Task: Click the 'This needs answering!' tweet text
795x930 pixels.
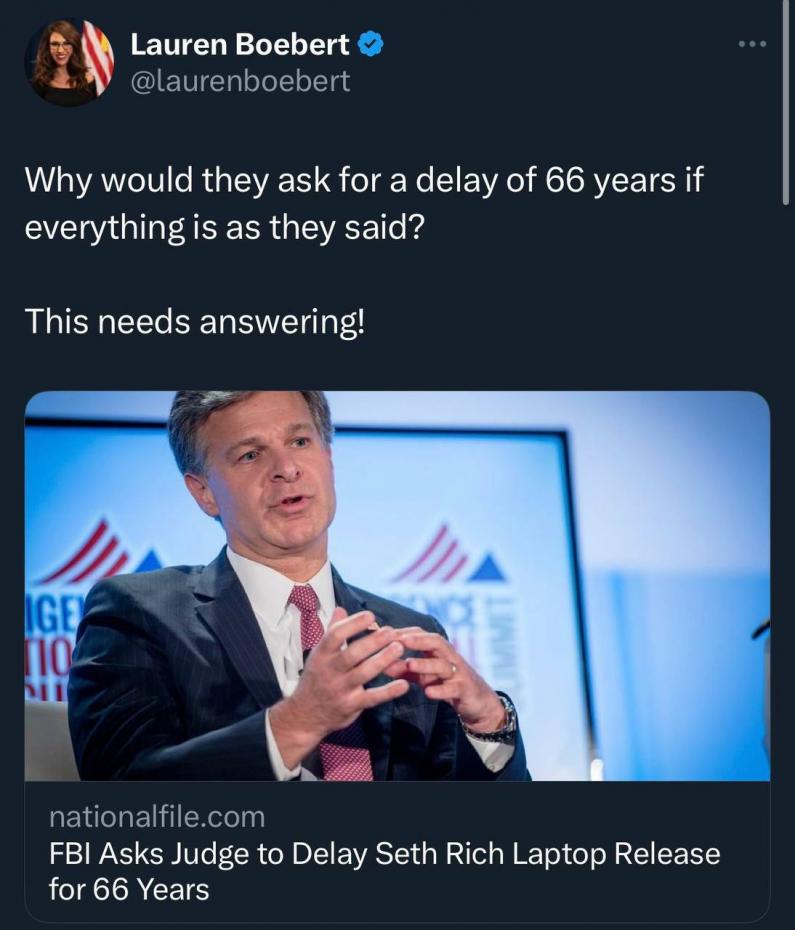Action: [195, 321]
